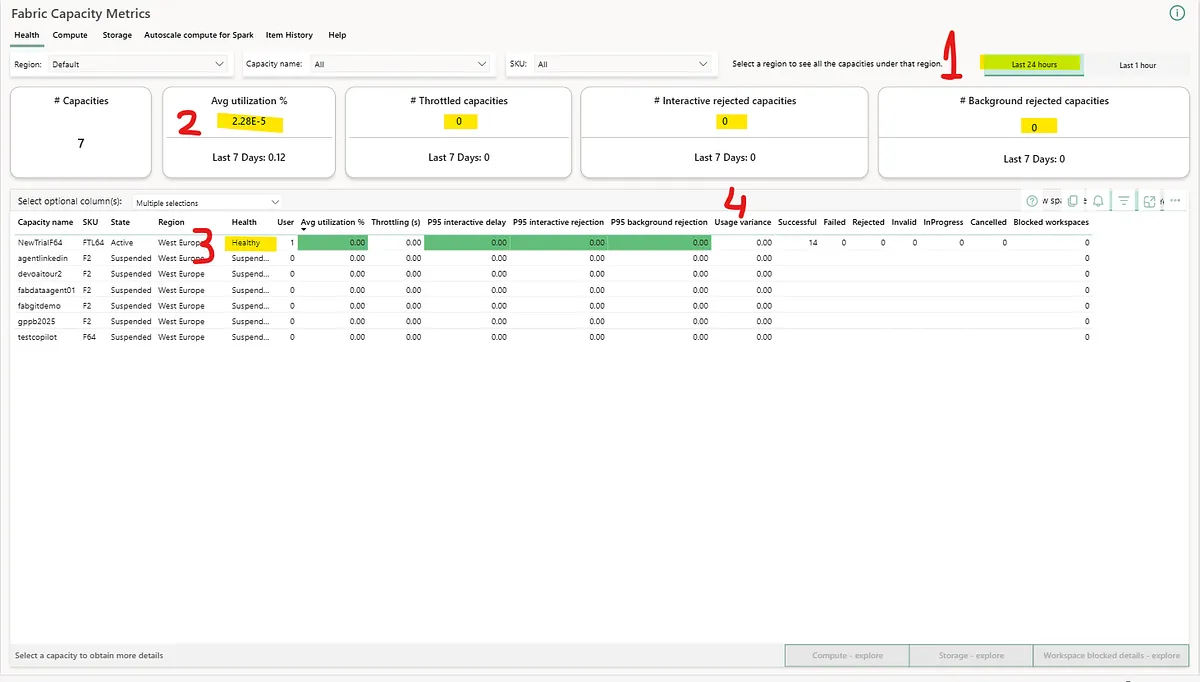Open the Capacity name dropdown
1200x682 pixels.
(400, 64)
